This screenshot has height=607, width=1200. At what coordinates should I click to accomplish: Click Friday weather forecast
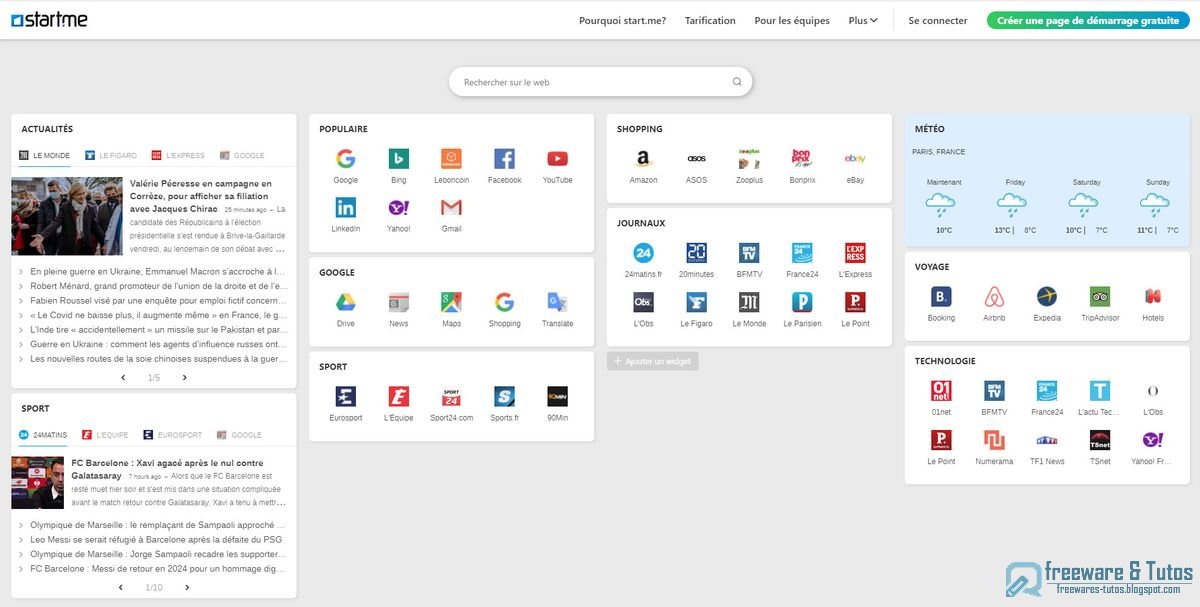(x=1016, y=206)
